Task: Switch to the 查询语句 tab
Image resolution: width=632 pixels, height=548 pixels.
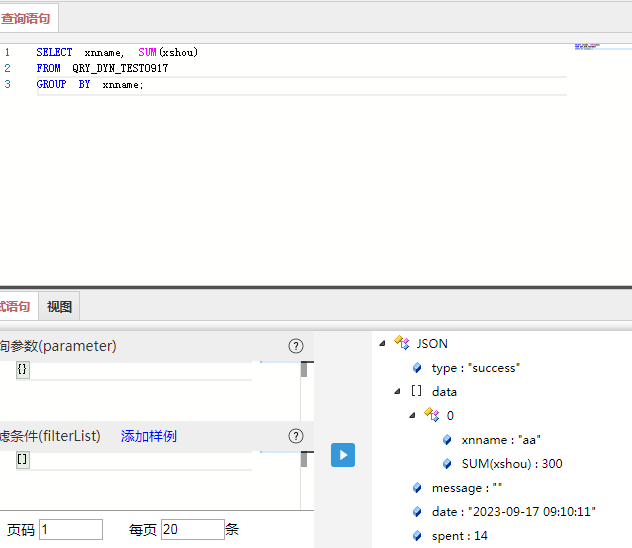Action: coord(26,18)
